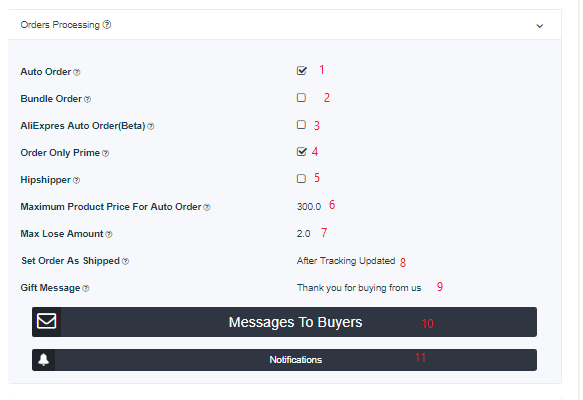Screen dimensions: 583x400
Task: Collapse the Orders Processing section chevron
Action: (539, 26)
